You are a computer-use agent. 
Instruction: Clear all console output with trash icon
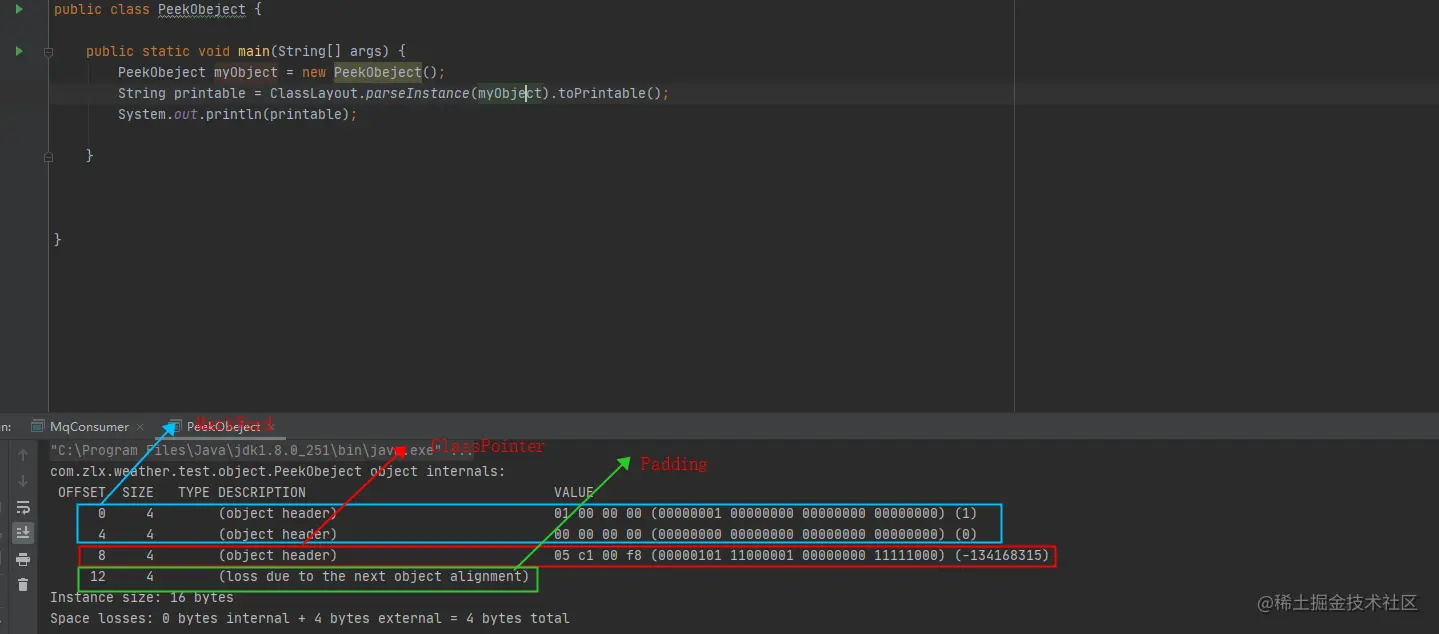pyautogui.click(x=23, y=585)
